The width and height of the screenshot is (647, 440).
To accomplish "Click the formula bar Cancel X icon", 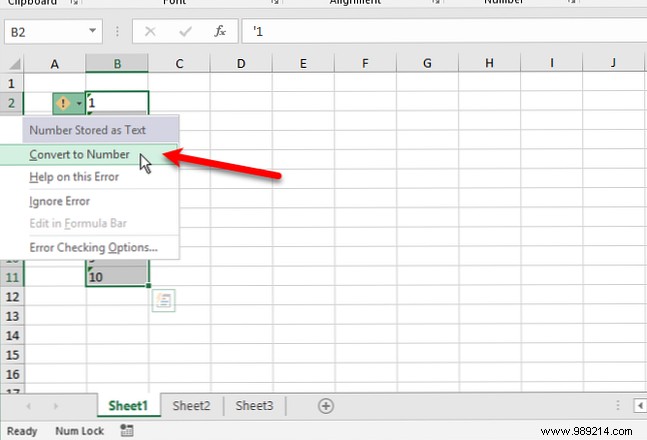I will [150, 31].
